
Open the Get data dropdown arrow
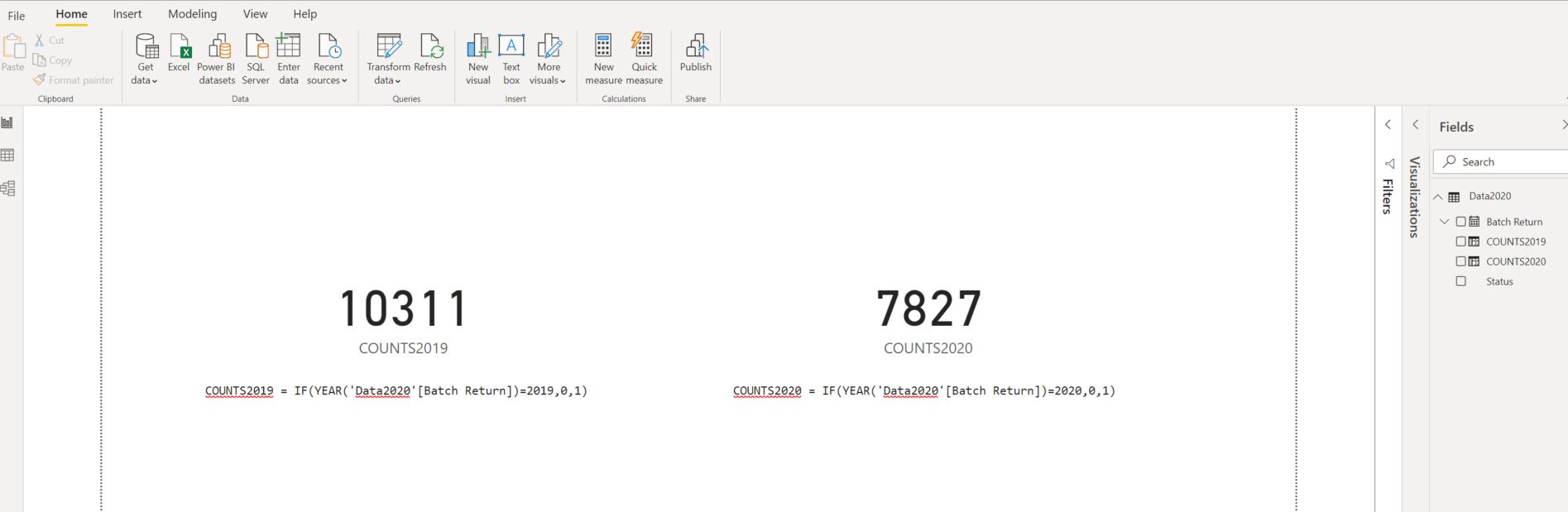(x=155, y=81)
